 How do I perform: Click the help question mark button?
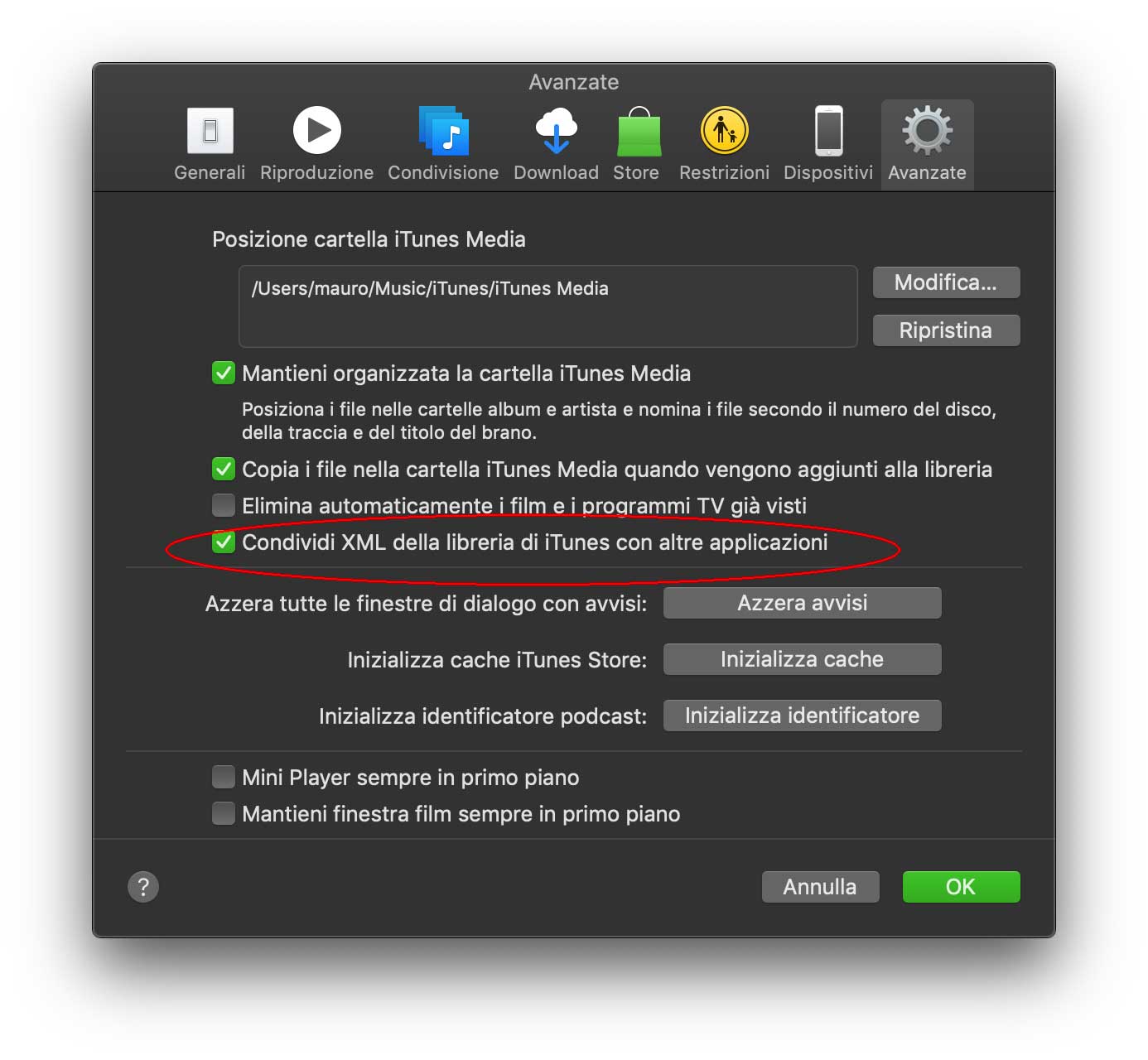pyautogui.click(x=143, y=887)
